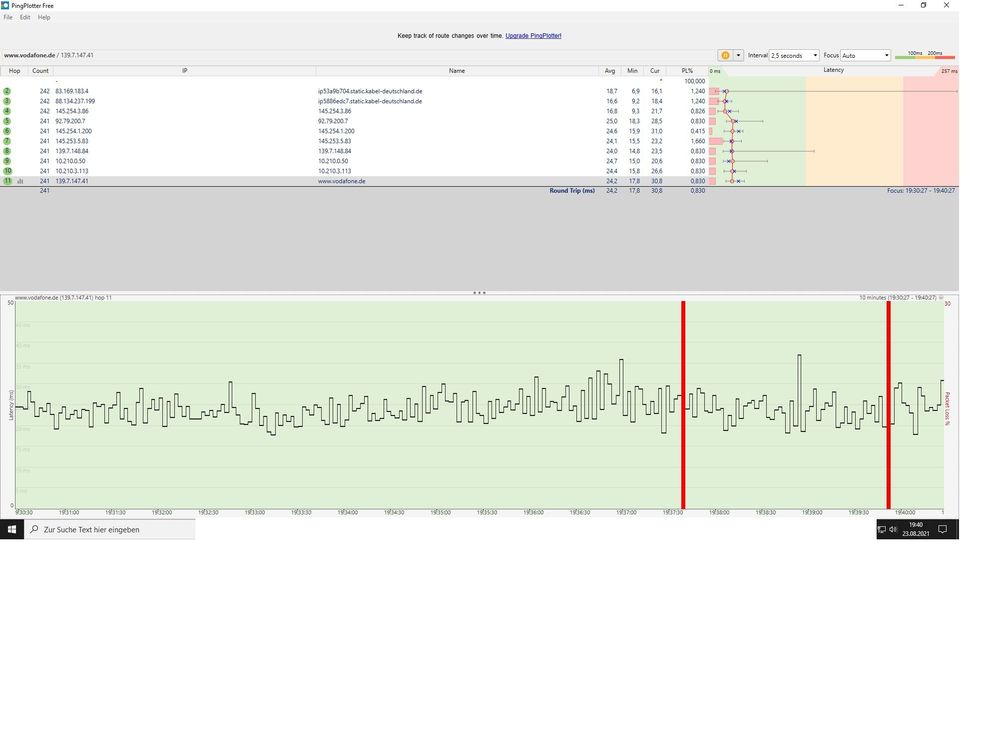Pause tracing with the orange pause button
The image size is (999, 749).
(x=725, y=55)
